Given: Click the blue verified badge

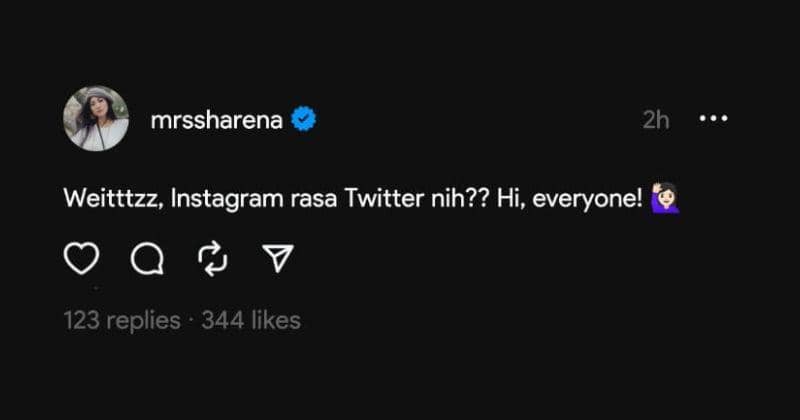Looking at the screenshot, I should point(304,120).
